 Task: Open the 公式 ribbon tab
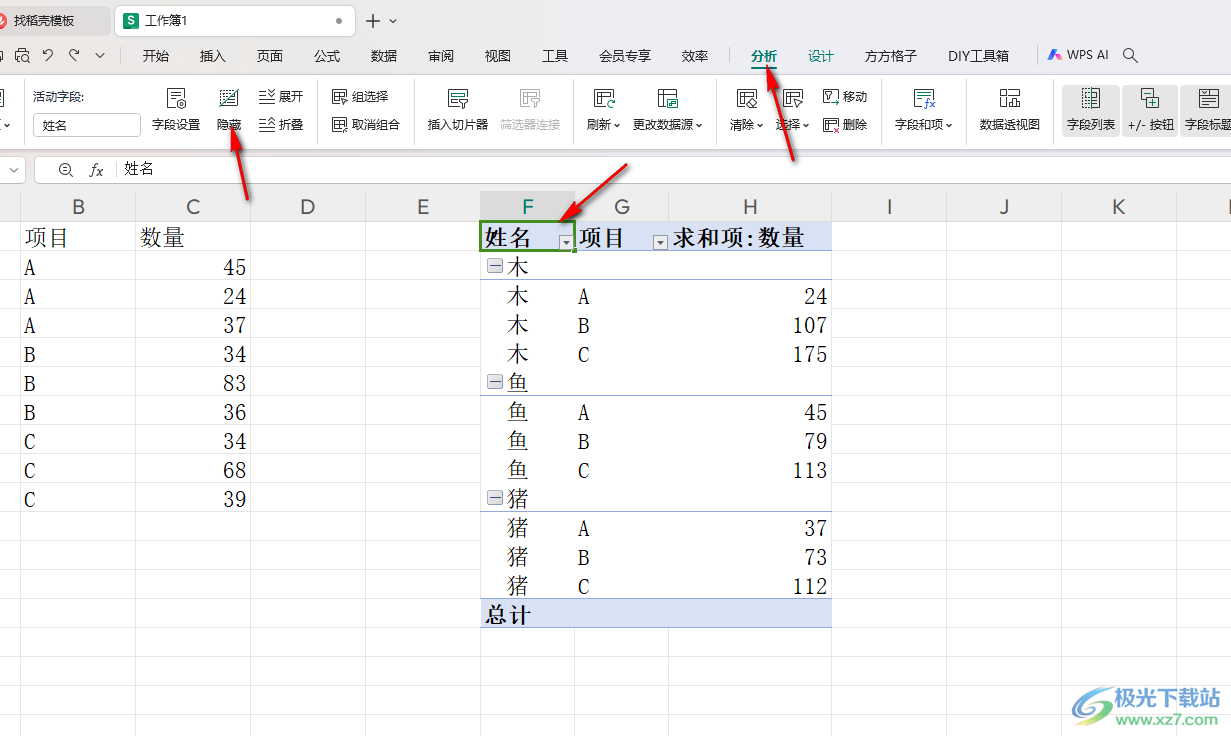[x=327, y=56]
